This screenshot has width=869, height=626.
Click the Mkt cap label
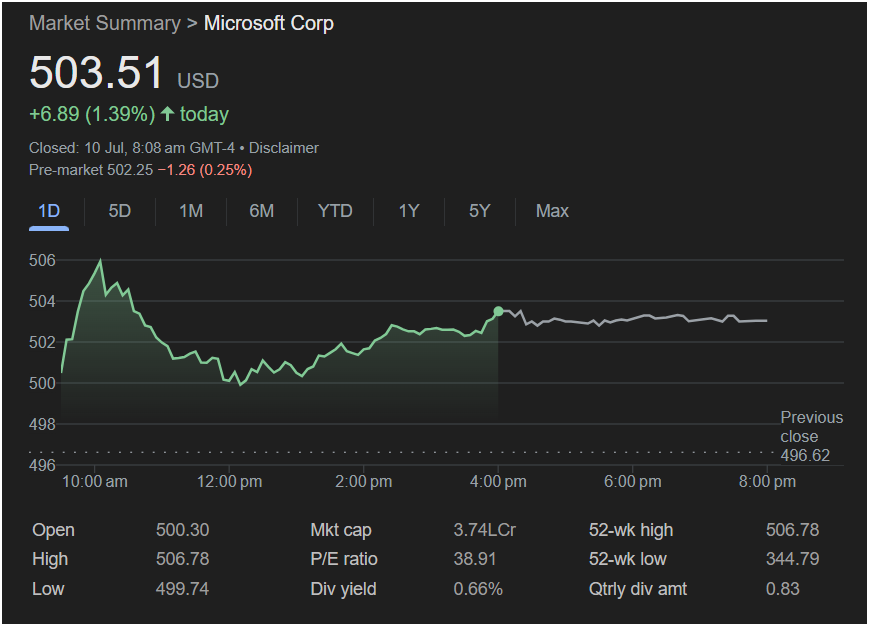[x=341, y=530]
